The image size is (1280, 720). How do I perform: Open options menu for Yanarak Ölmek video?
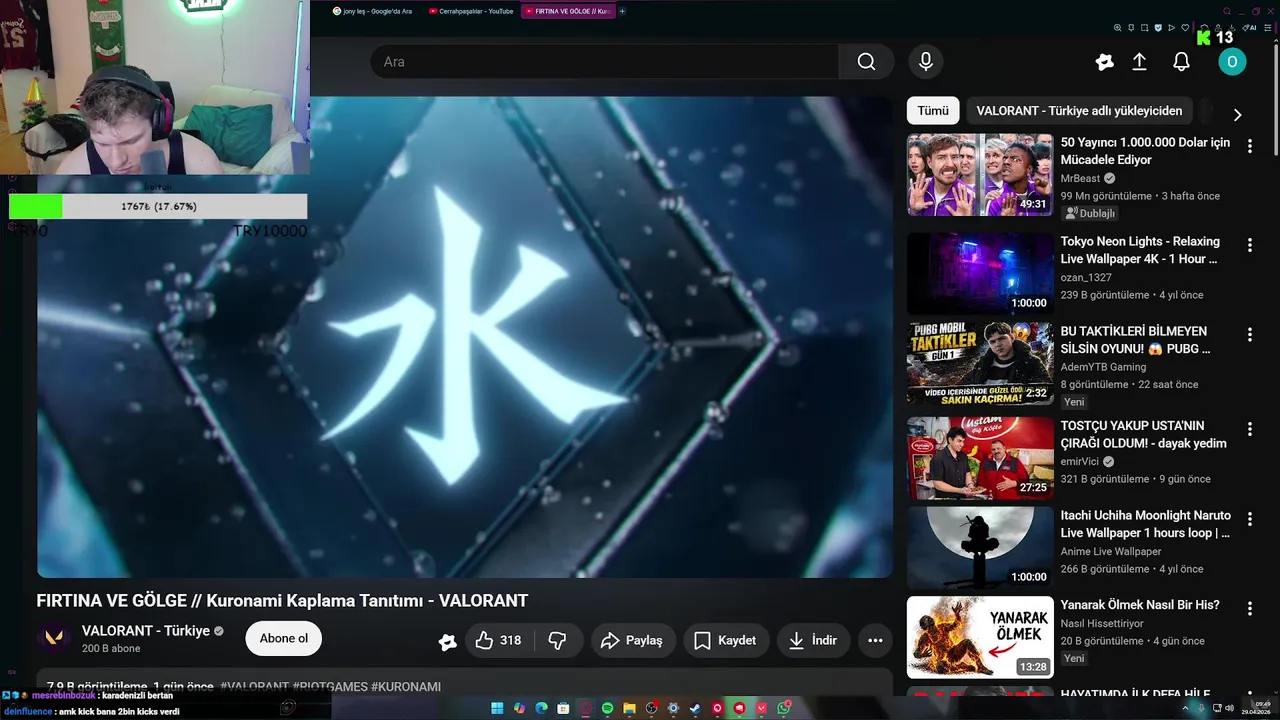[1250, 609]
